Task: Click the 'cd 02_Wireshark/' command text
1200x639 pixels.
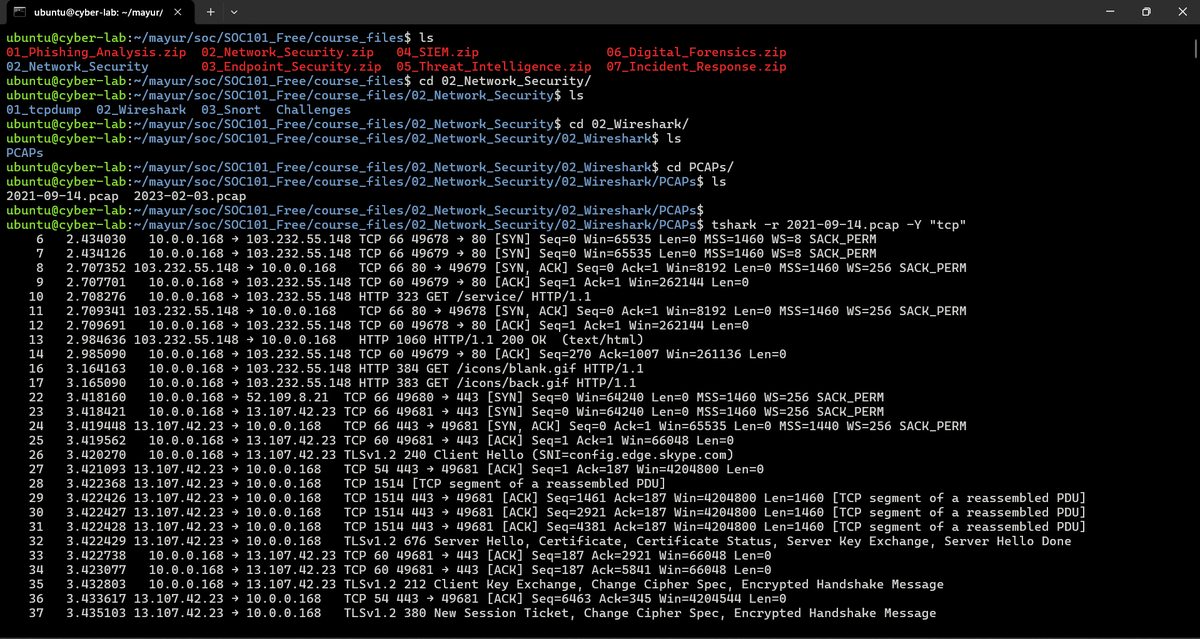Action: pos(629,124)
